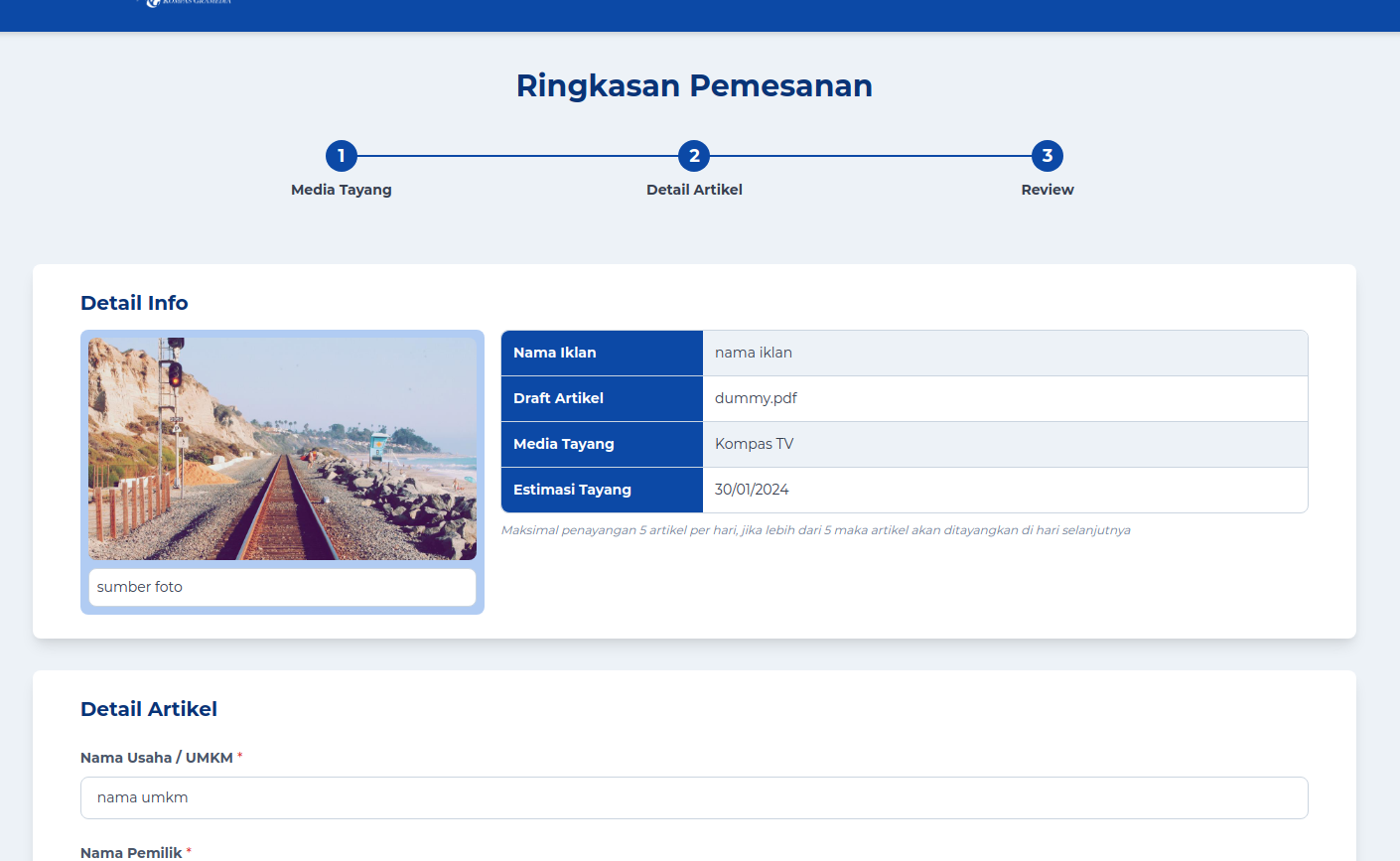Open the railway beach photo thumbnail
1400x861 pixels.
pyautogui.click(x=282, y=449)
